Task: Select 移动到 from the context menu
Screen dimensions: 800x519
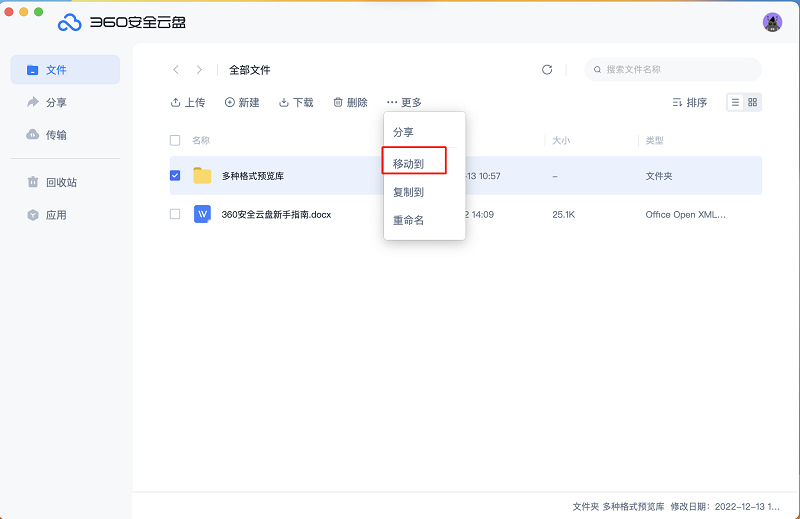Action: coord(409,163)
